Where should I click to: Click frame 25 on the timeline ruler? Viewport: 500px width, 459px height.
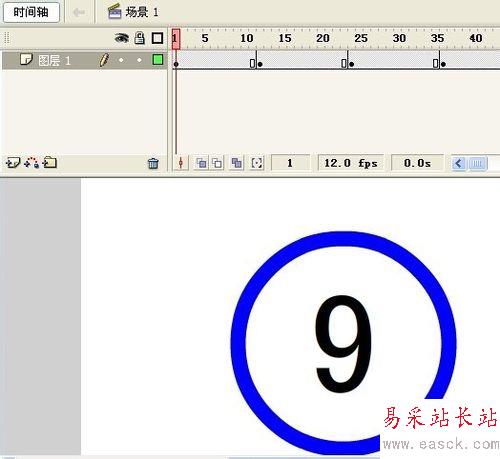point(361,38)
